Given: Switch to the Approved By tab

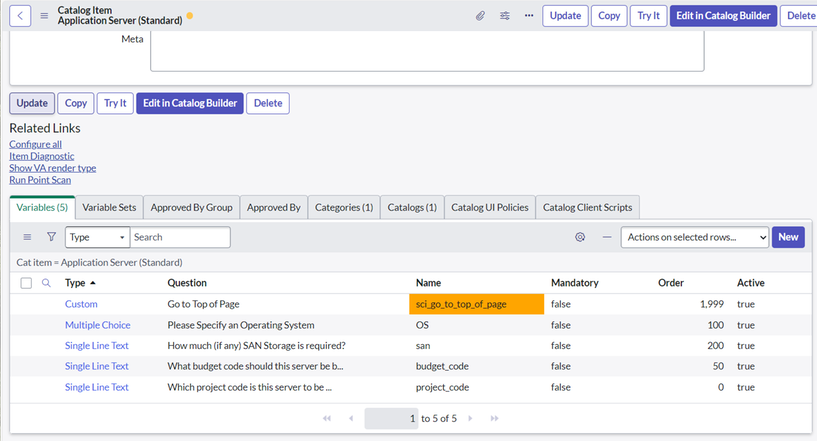Looking at the screenshot, I should coord(274,207).
